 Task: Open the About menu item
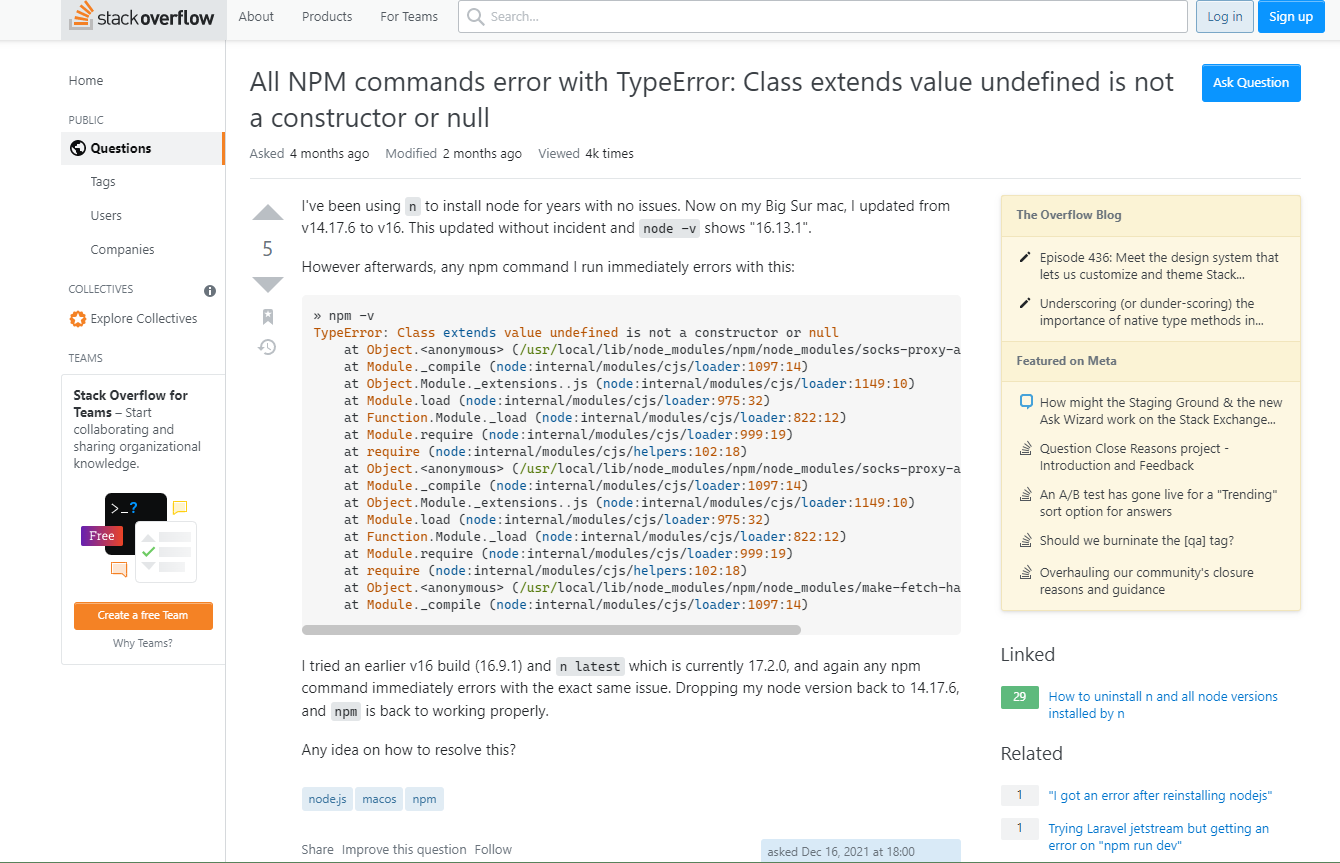coord(256,17)
